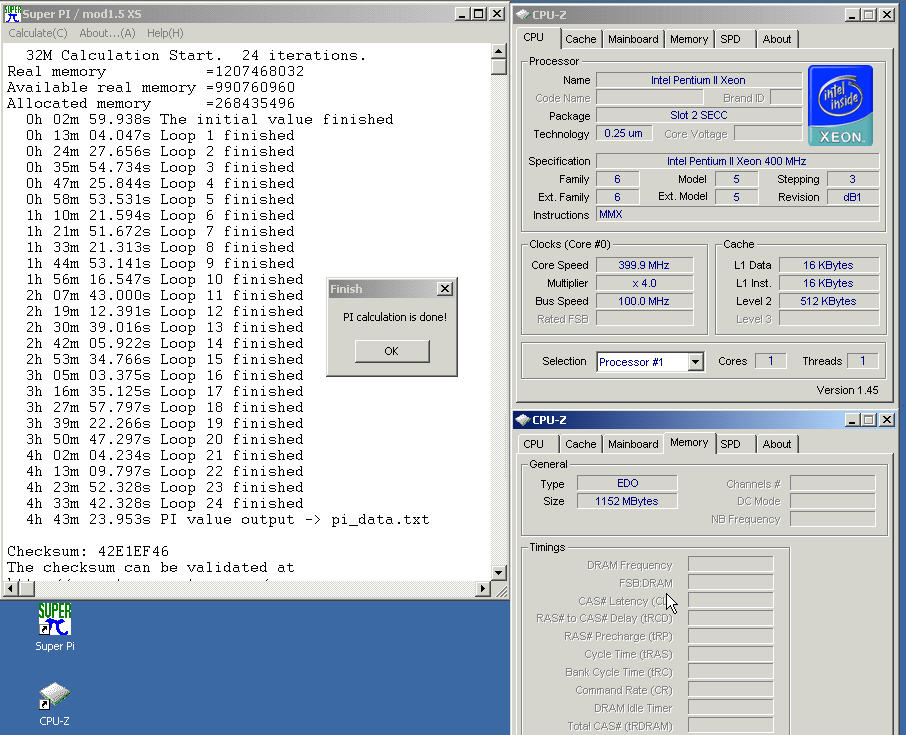
Task: Open the About...(A) menu in Super PI
Action: click(107, 33)
